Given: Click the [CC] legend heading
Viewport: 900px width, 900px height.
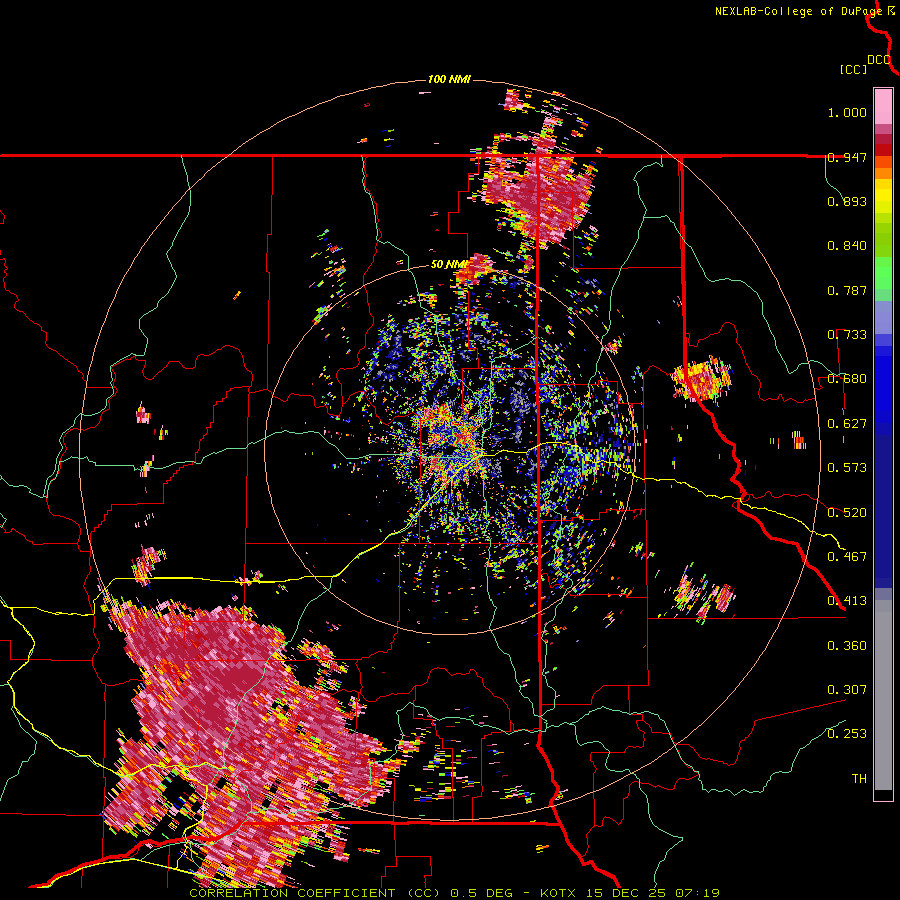Looking at the screenshot, I should 853,69.
